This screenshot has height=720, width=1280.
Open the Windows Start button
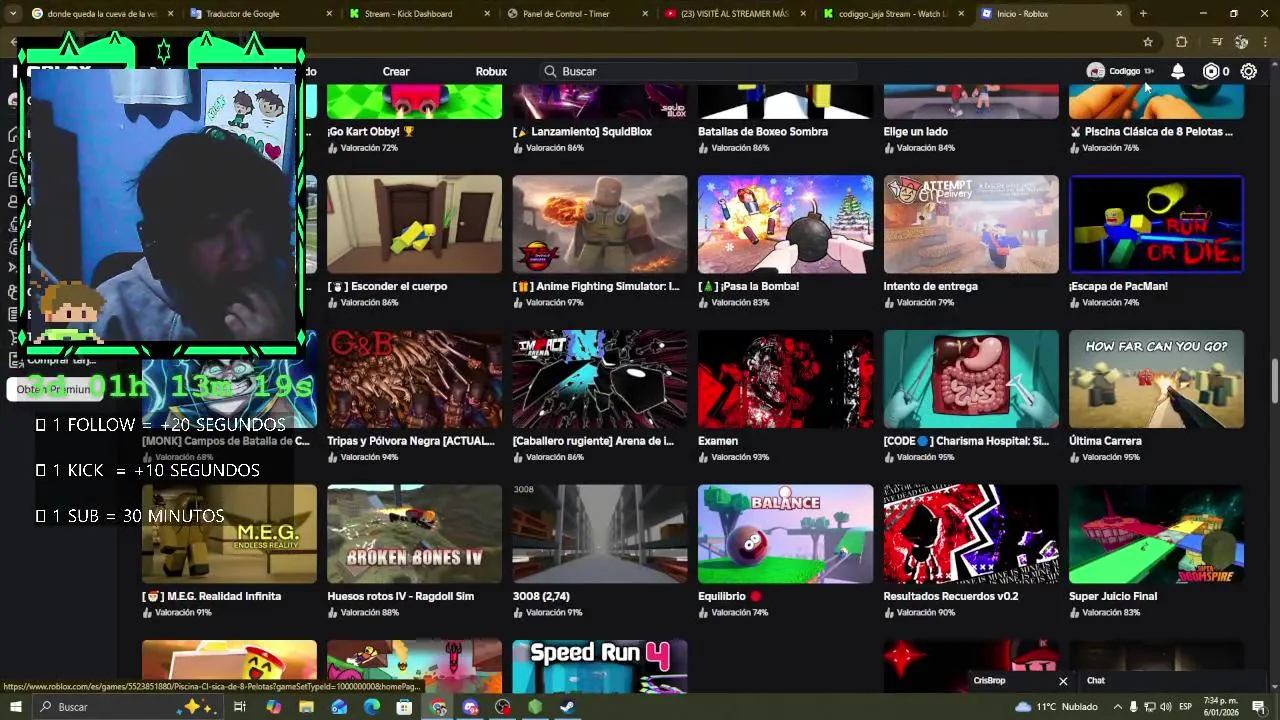pos(15,707)
